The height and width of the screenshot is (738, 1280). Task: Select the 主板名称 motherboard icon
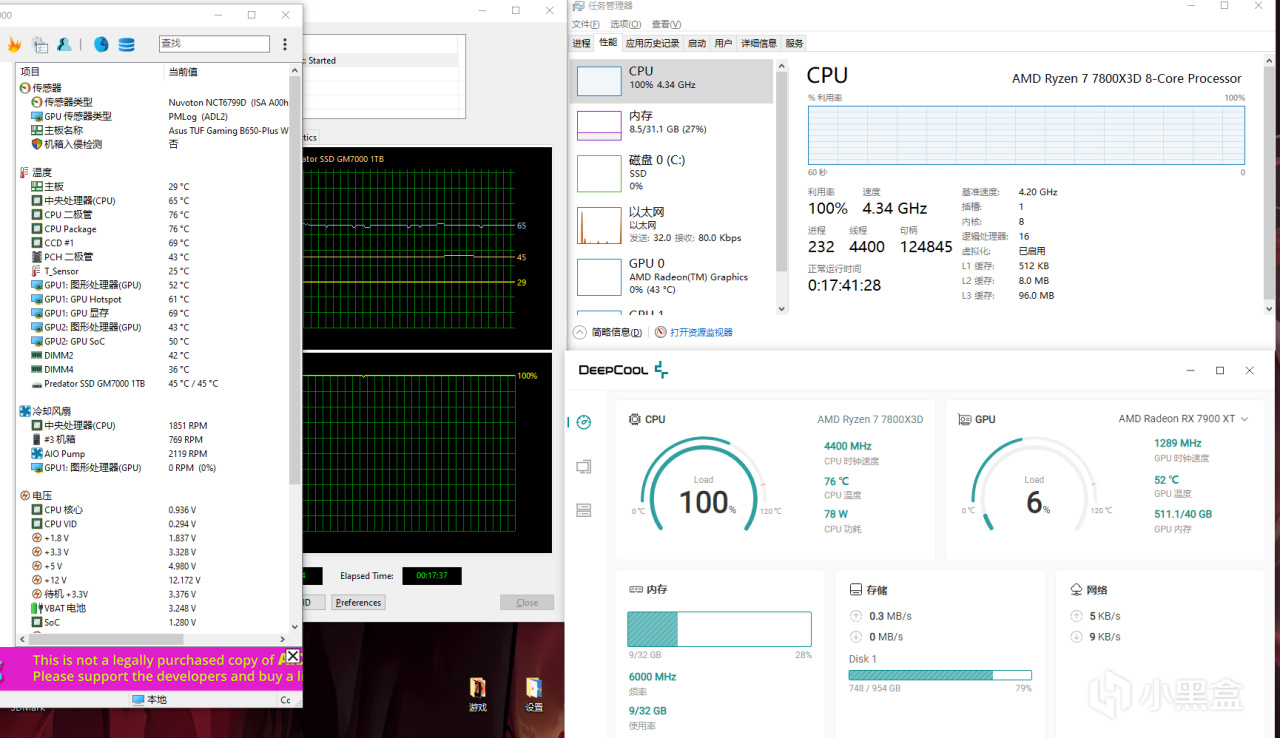click(37, 130)
